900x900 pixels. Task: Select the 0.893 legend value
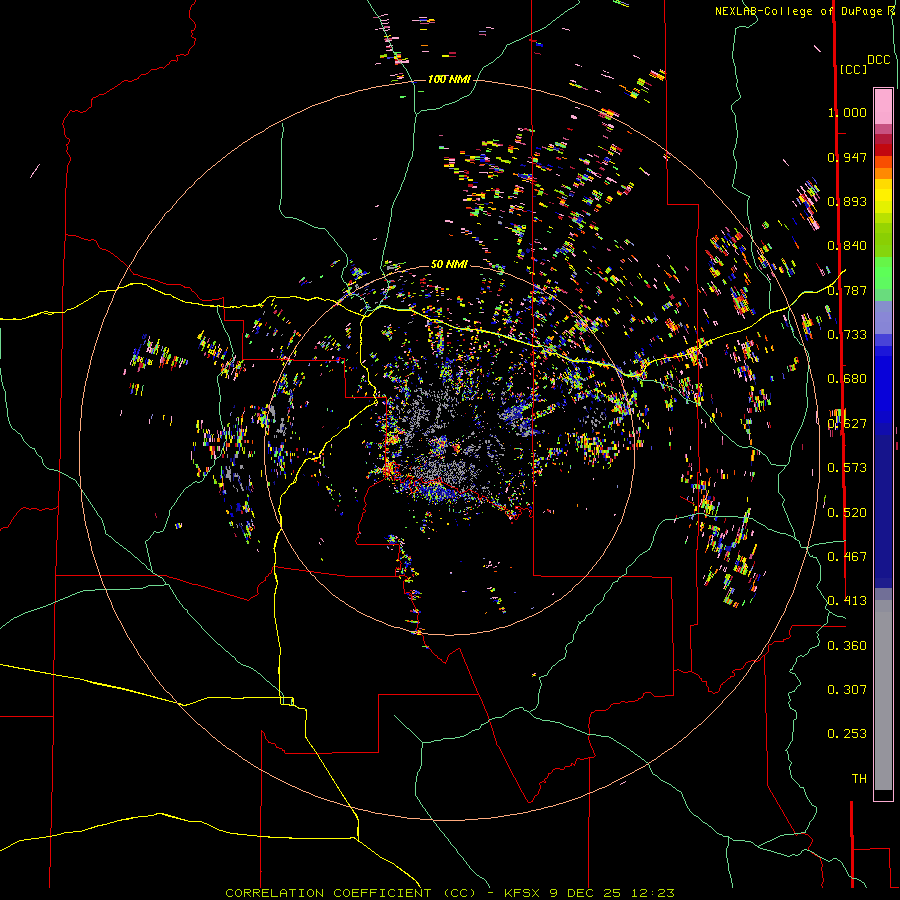click(847, 201)
